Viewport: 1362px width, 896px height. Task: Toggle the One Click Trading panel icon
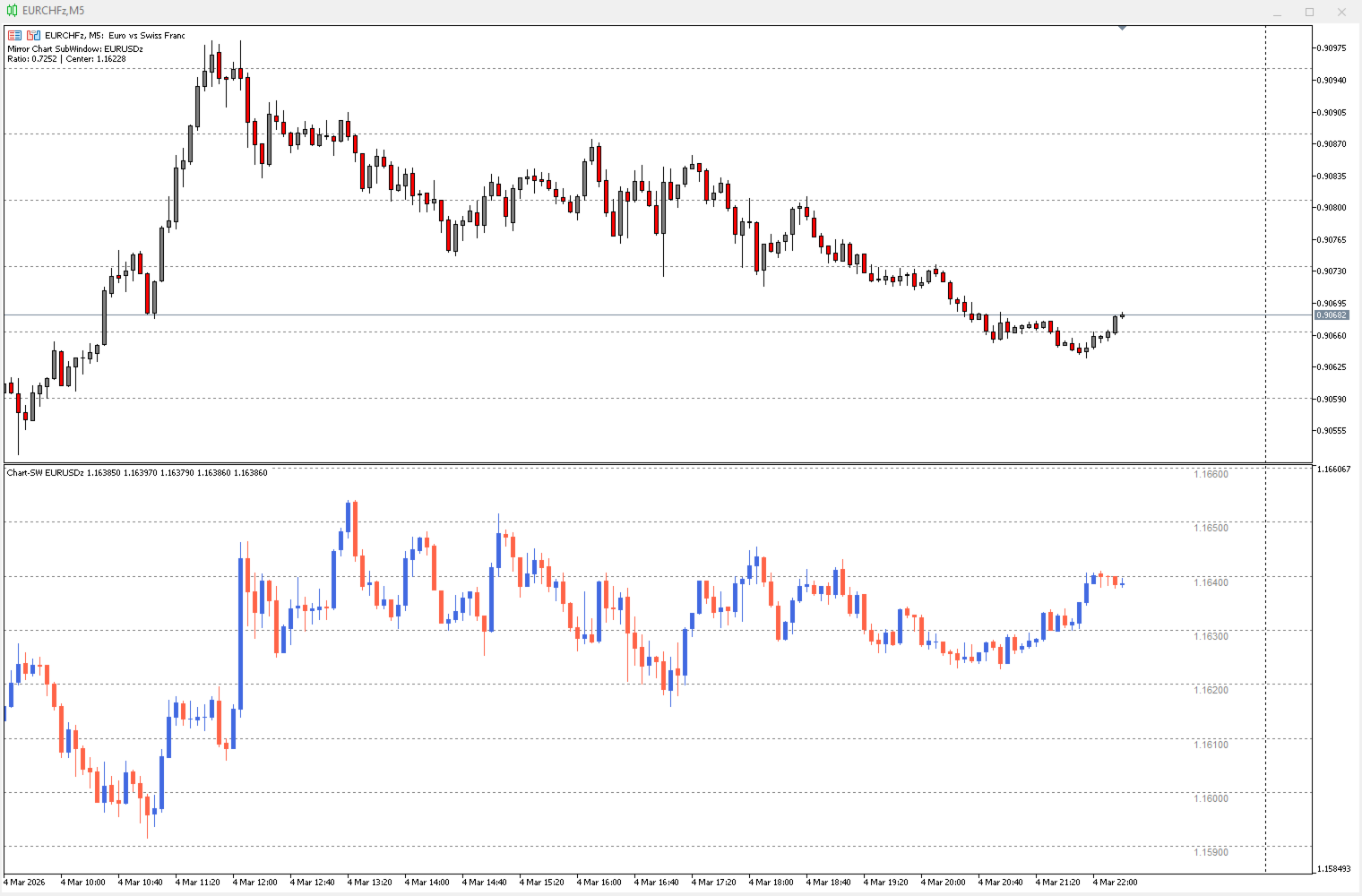point(33,36)
